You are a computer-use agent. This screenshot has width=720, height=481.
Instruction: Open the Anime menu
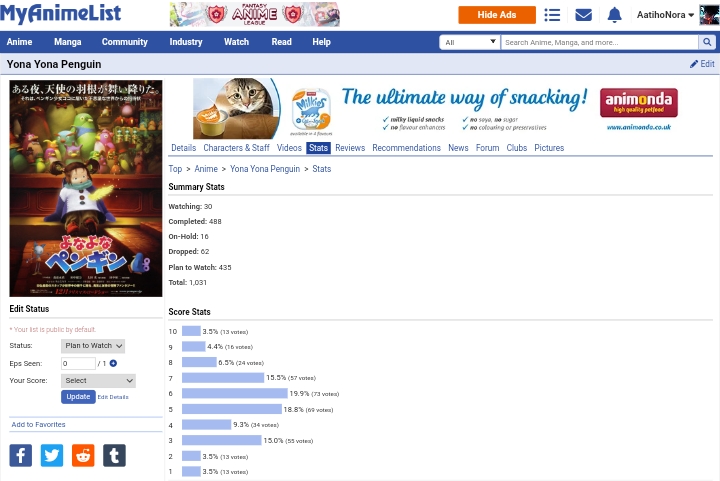click(19, 42)
